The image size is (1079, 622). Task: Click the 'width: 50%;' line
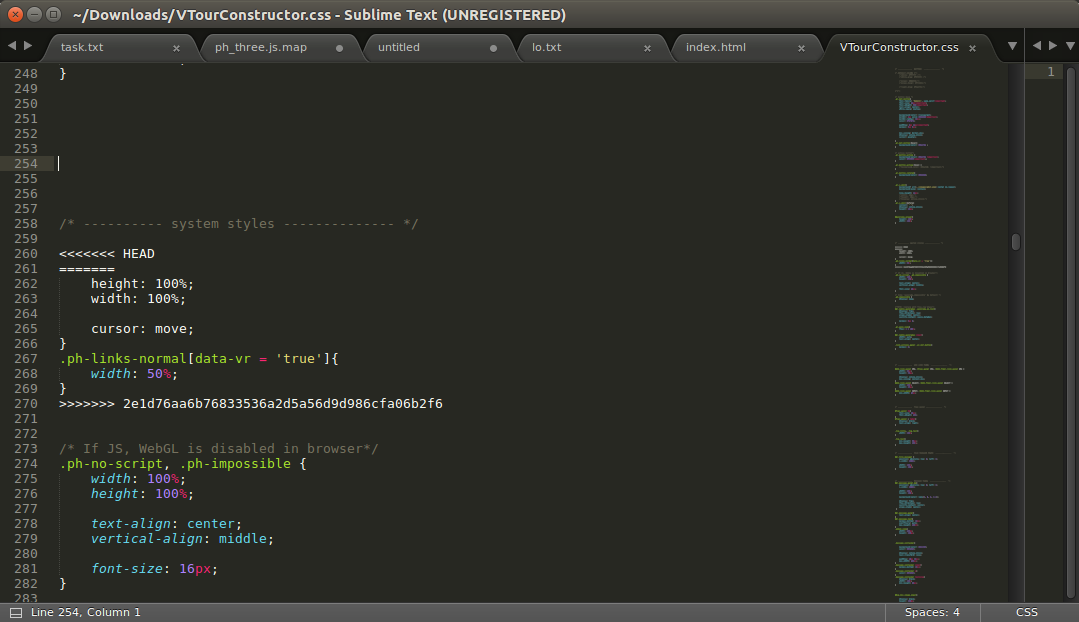134,374
